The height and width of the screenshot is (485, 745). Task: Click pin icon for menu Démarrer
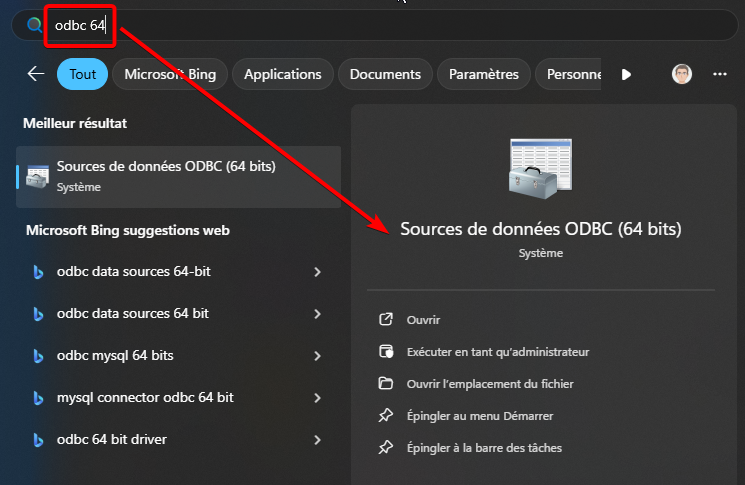pos(386,415)
